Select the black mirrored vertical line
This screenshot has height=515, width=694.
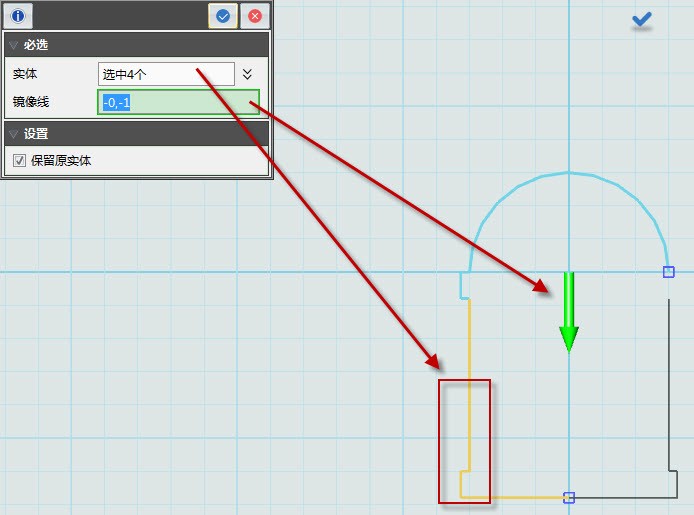click(669, 380)
